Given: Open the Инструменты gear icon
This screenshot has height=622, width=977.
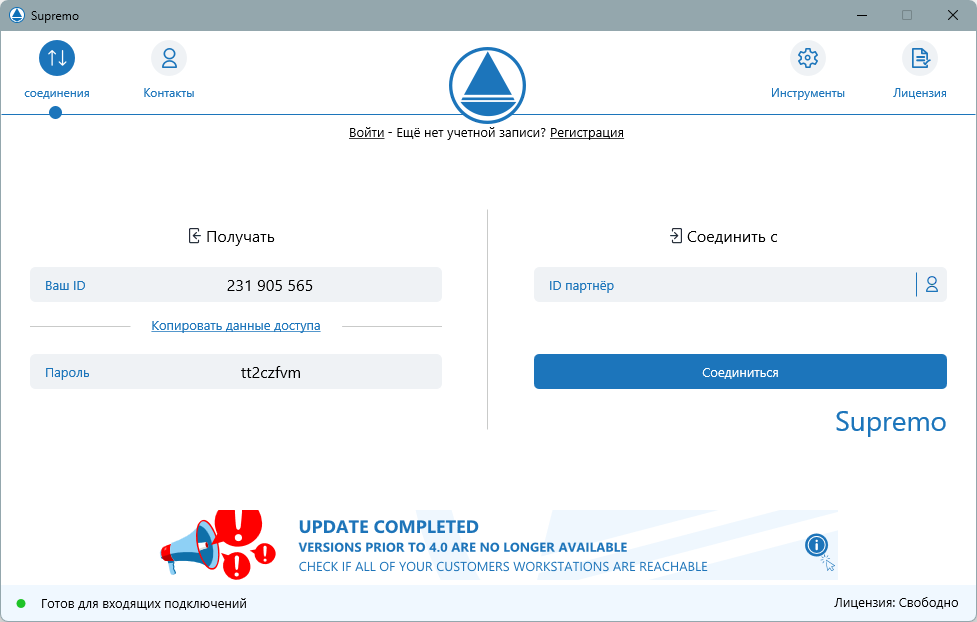Looking at the screenshot, I should pyautogui.click(x=808, y=58).
